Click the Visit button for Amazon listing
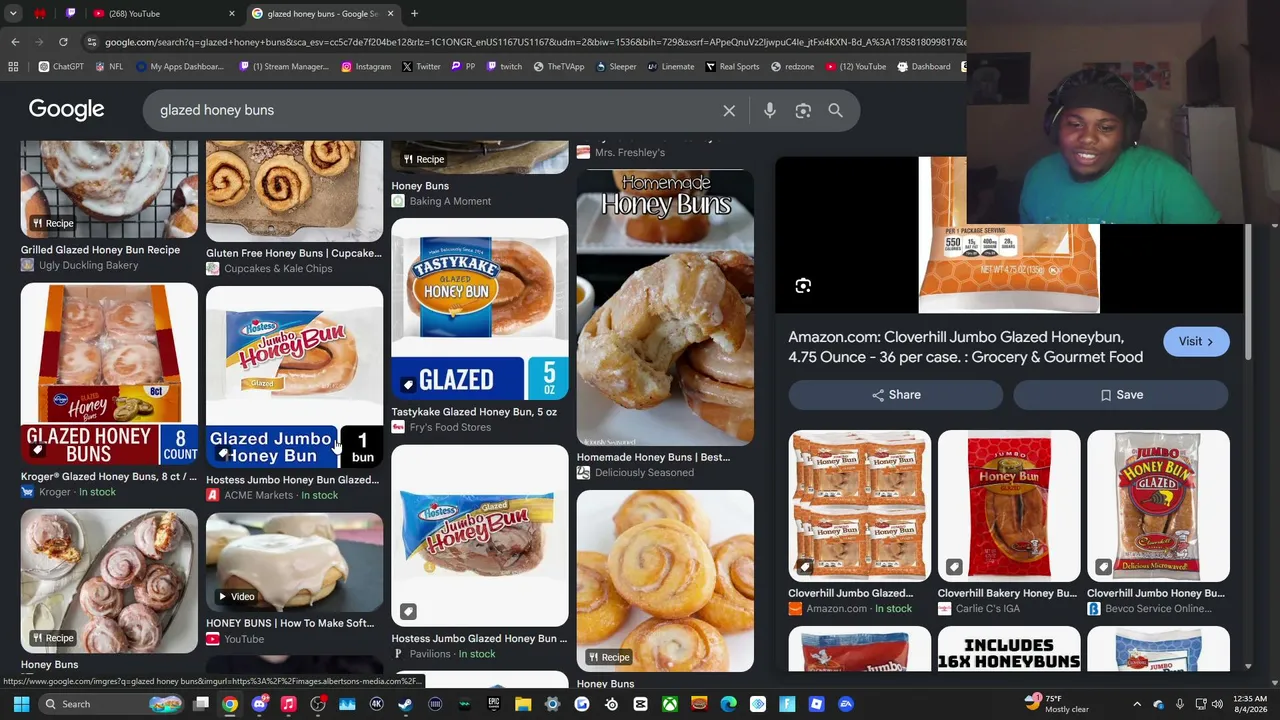Screen dimensions: 1280x720 tap(1196, 342)
